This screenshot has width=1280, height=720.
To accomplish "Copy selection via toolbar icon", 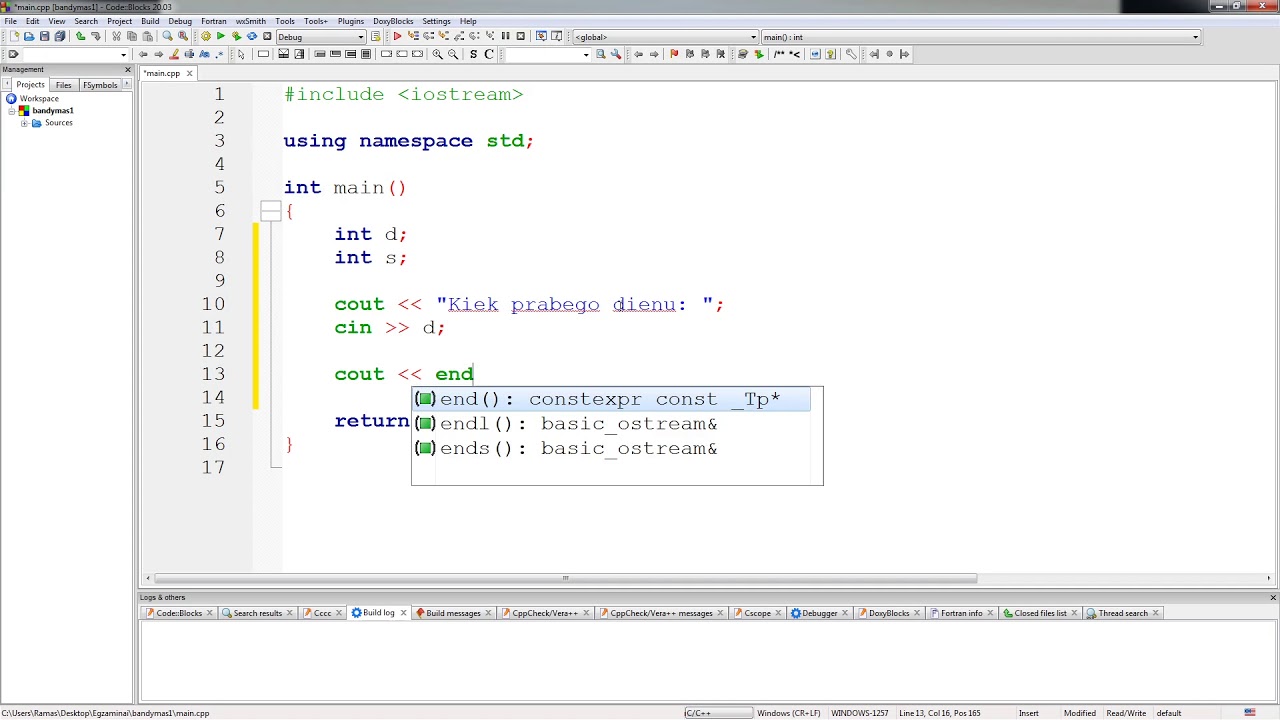I will (132, 36).
